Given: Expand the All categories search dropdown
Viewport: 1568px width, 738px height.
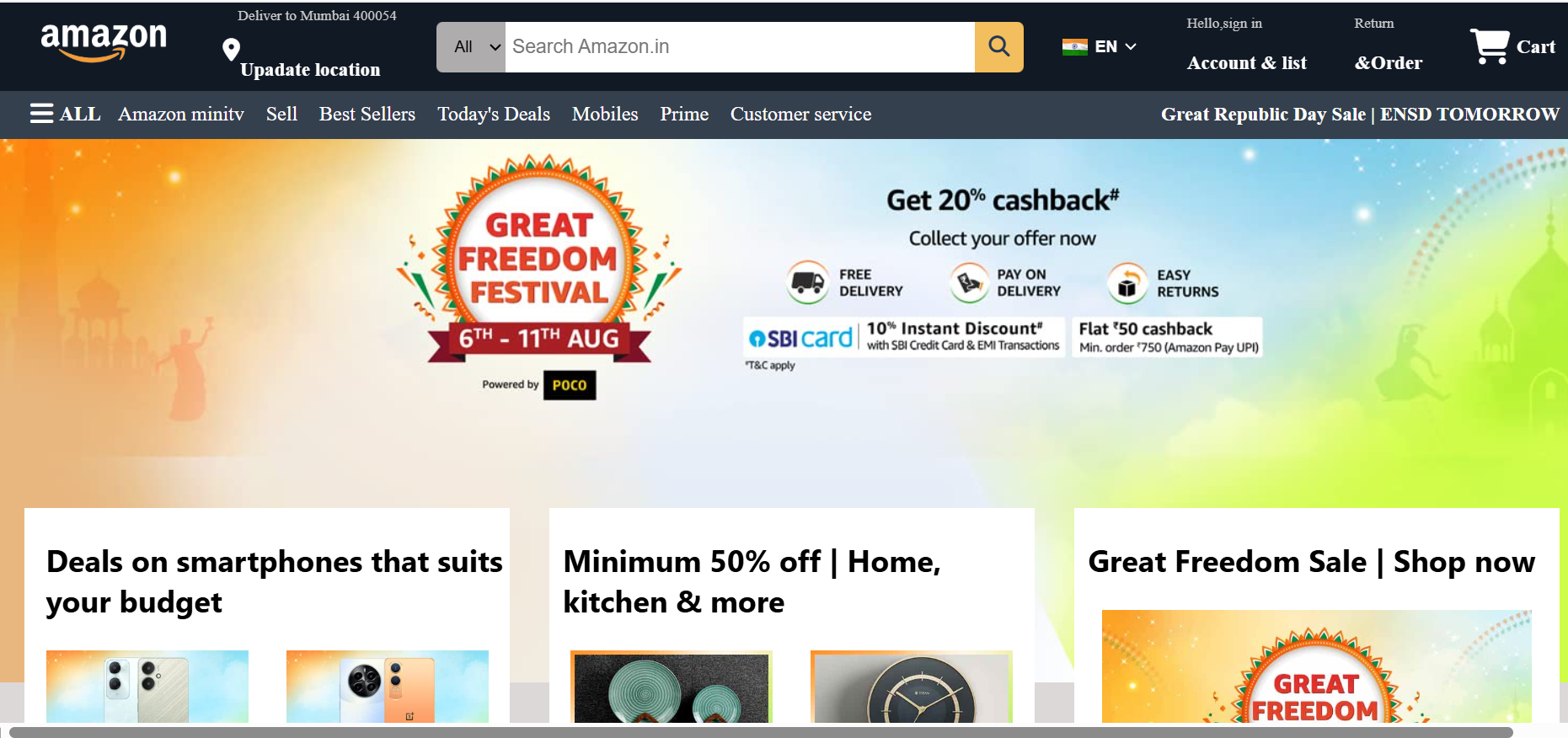Looking at the screenshot, I should pyautogui.click(x=471, y=47).
